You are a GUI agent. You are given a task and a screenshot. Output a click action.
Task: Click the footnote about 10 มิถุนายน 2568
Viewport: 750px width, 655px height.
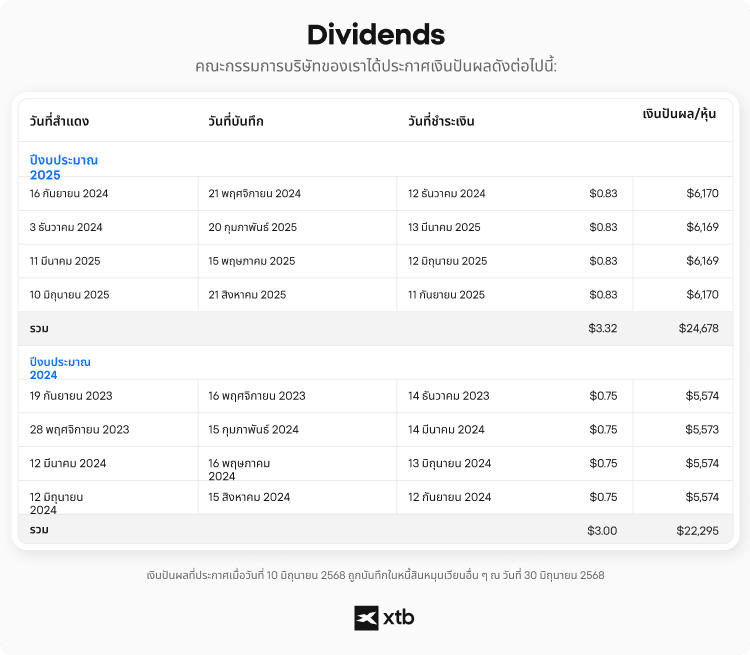(375, 576)
